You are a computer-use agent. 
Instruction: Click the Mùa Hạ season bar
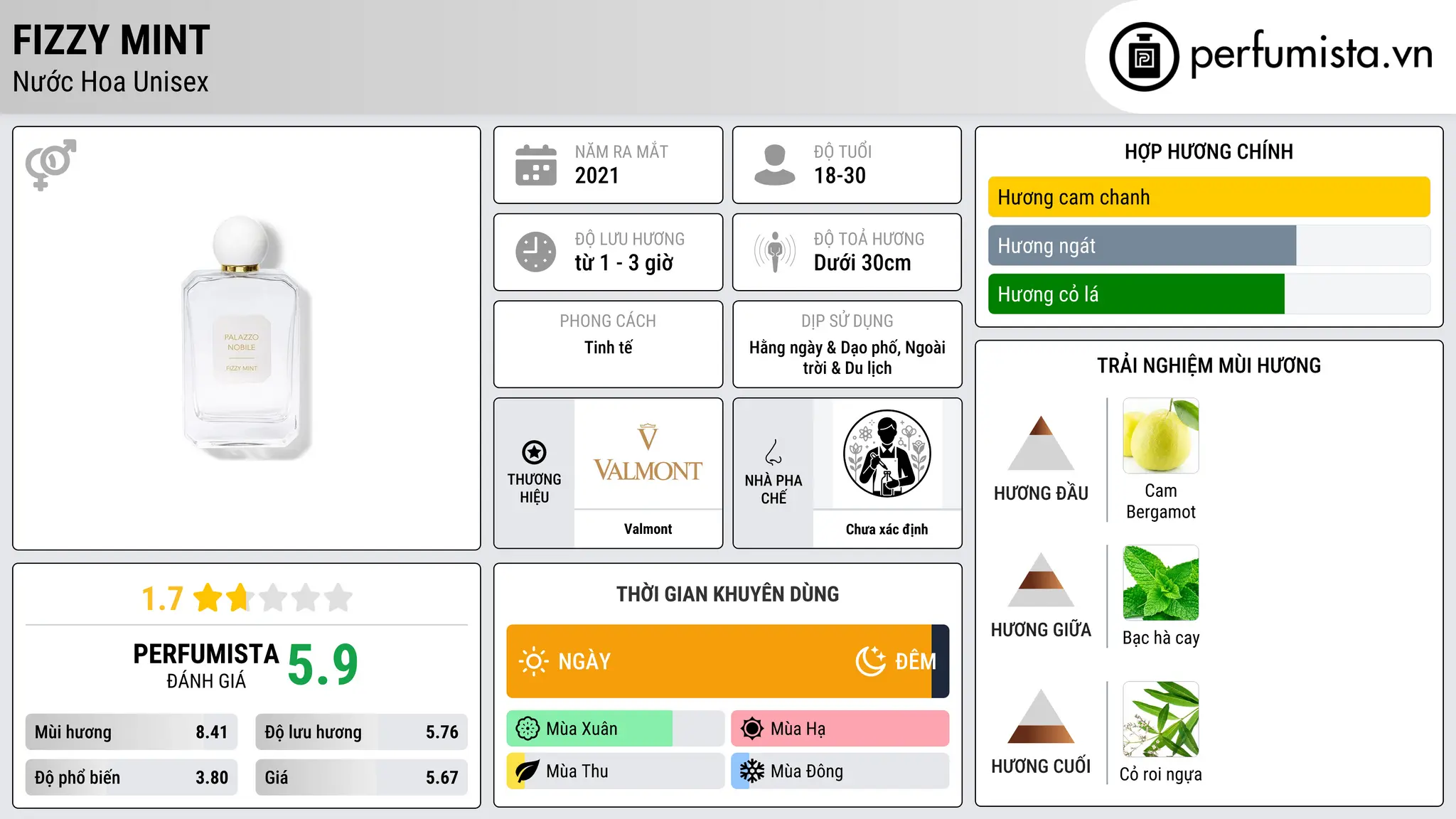[x=840, y=729]
